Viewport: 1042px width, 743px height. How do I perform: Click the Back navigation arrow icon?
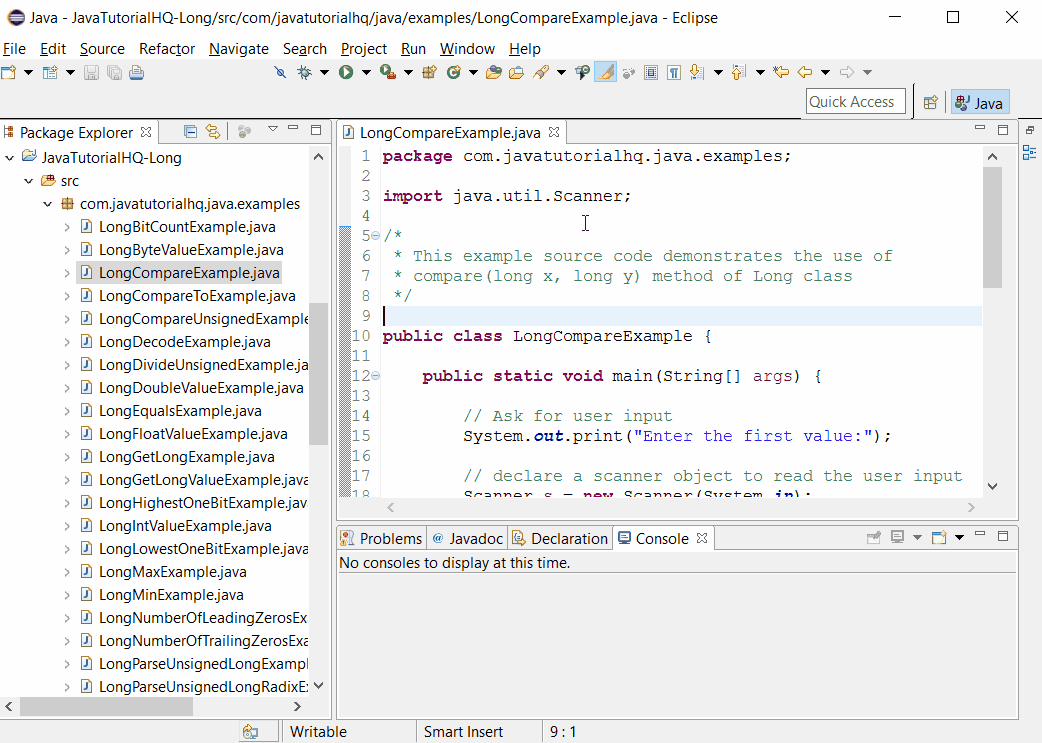pyautogui.click(x=805, y=72)
